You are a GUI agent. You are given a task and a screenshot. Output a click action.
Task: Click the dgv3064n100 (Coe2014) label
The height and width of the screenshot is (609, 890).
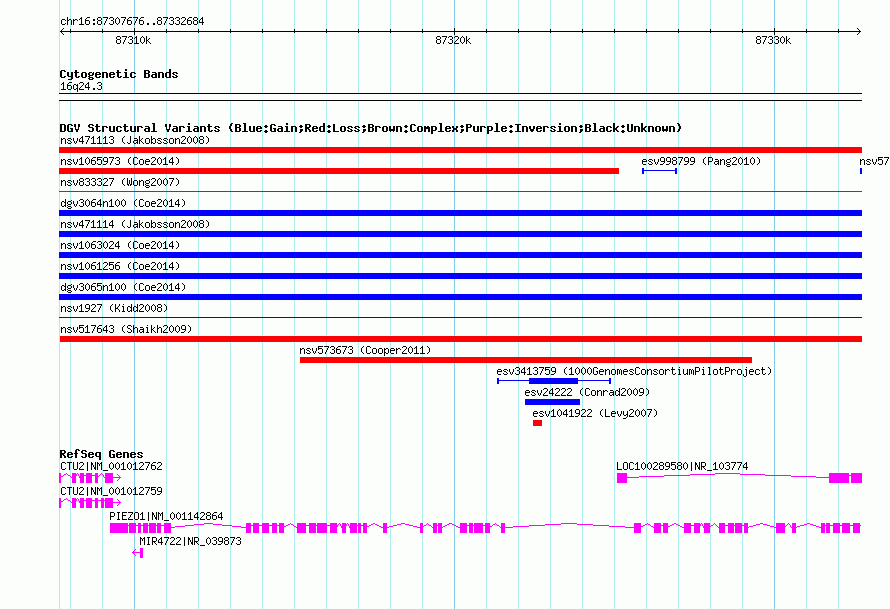point(123,203)
